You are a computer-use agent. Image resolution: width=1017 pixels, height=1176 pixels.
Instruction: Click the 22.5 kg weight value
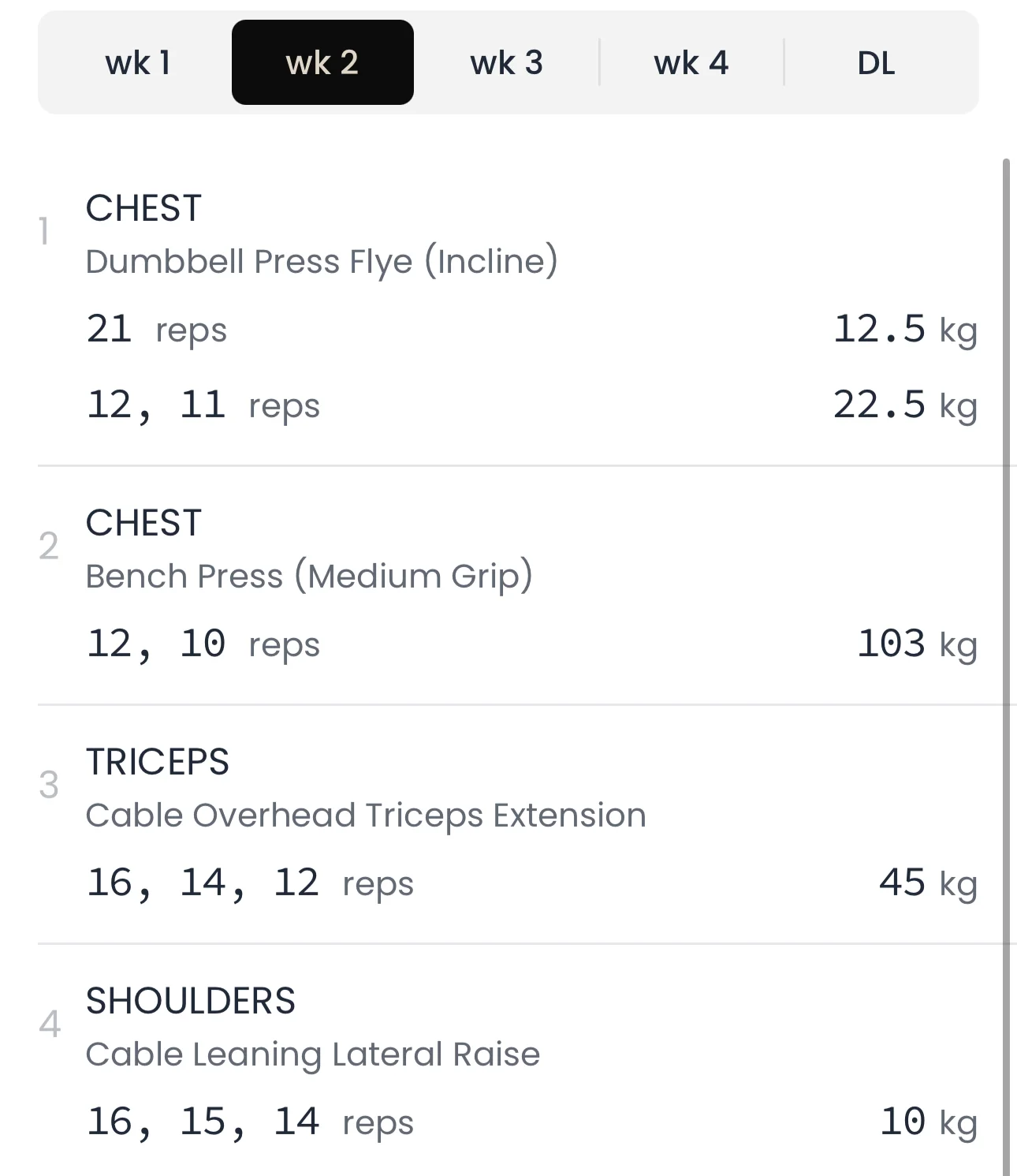tap(904, 405)
